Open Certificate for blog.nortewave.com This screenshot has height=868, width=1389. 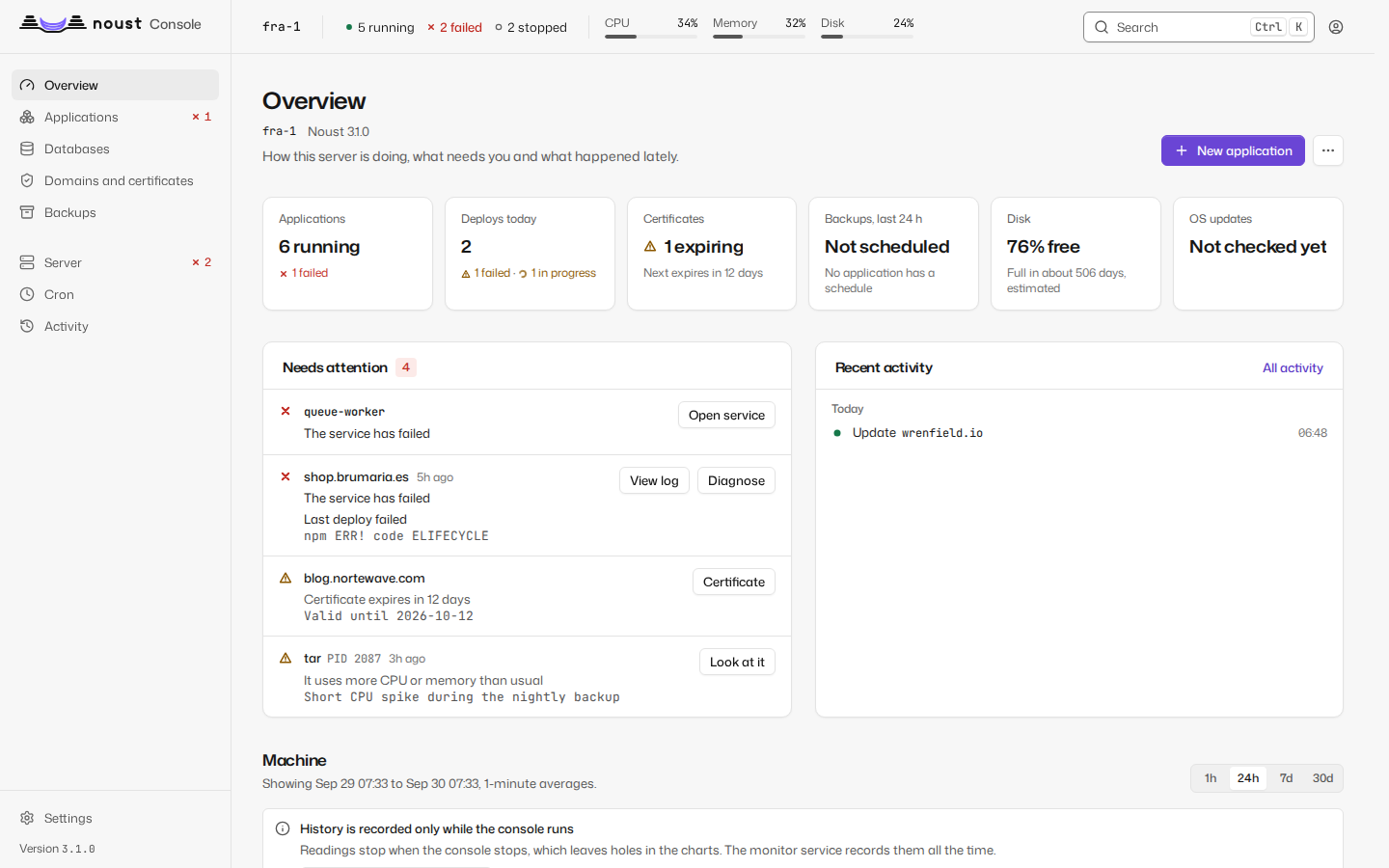(x=734, y=582)
